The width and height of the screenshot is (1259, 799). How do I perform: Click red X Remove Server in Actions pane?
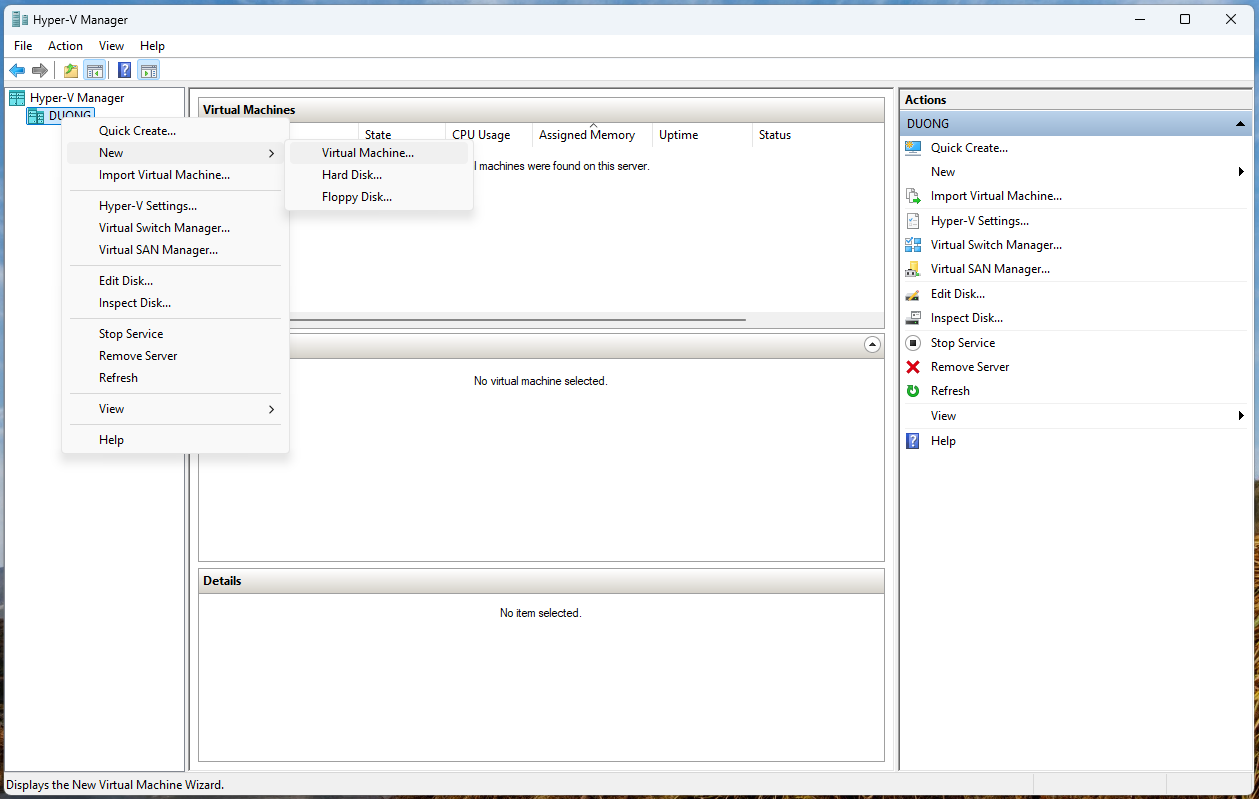(x=913, y=367)
